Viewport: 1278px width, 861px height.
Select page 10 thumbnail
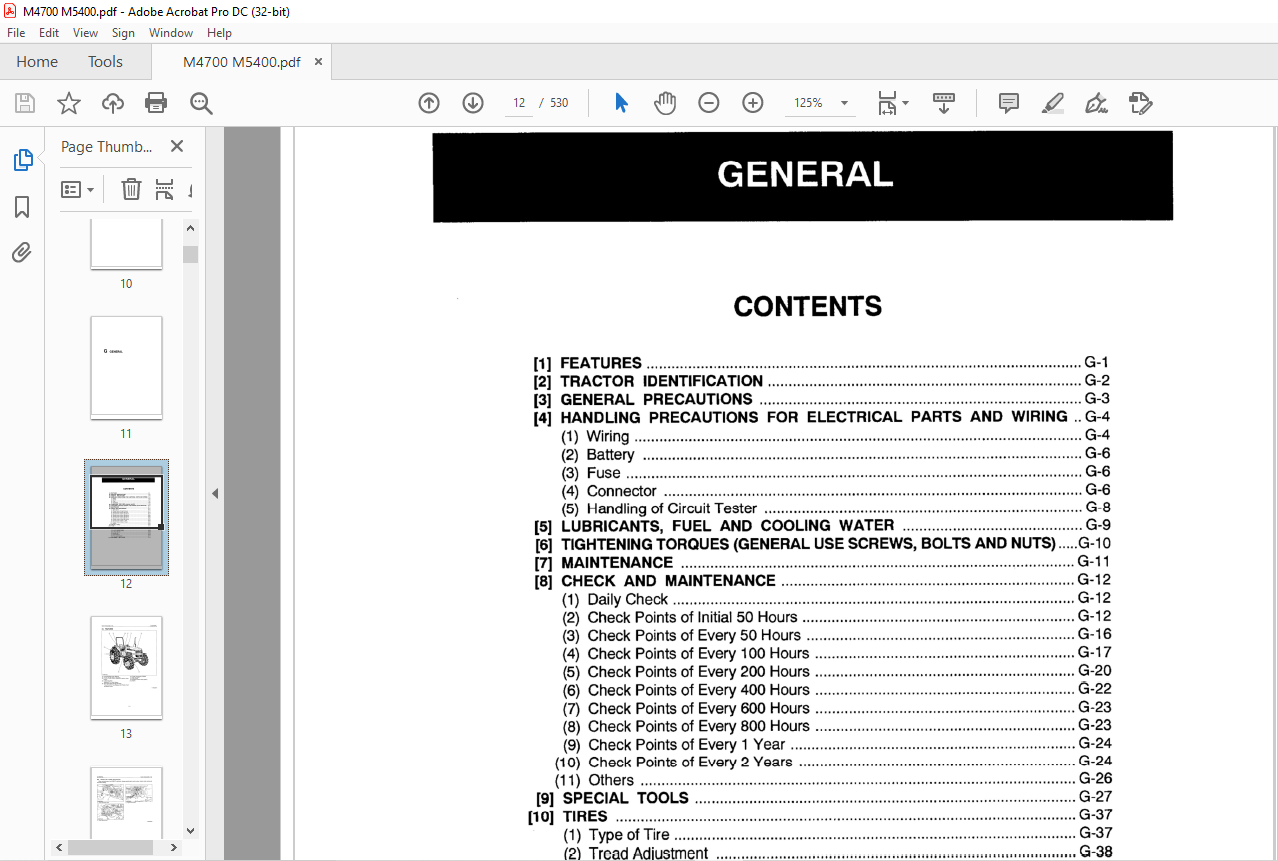pyautogui.click(x=126, y=244)
